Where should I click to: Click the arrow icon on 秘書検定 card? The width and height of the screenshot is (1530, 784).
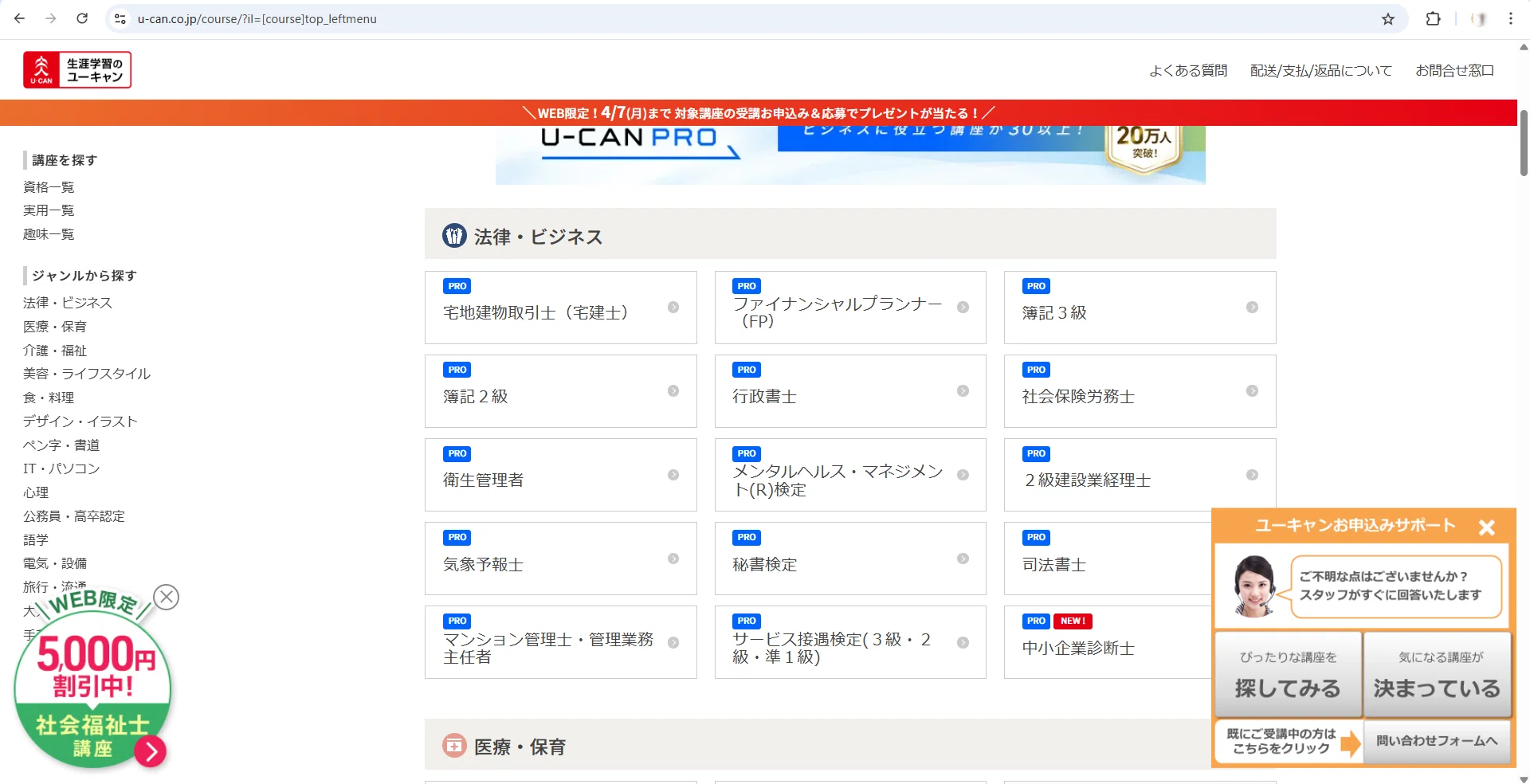coord(963,559)
